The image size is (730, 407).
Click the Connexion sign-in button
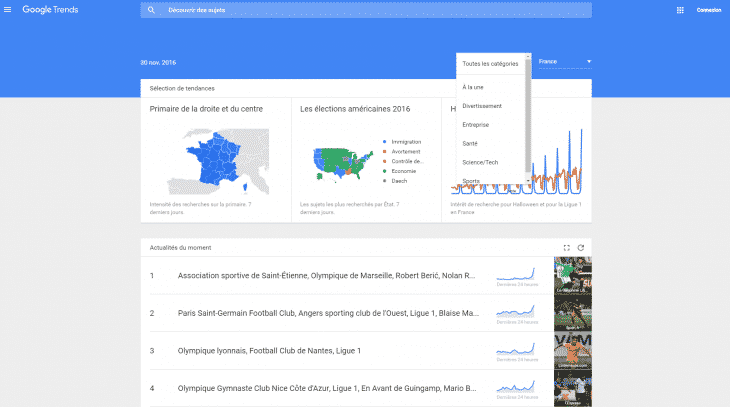[x=709, y=10]
